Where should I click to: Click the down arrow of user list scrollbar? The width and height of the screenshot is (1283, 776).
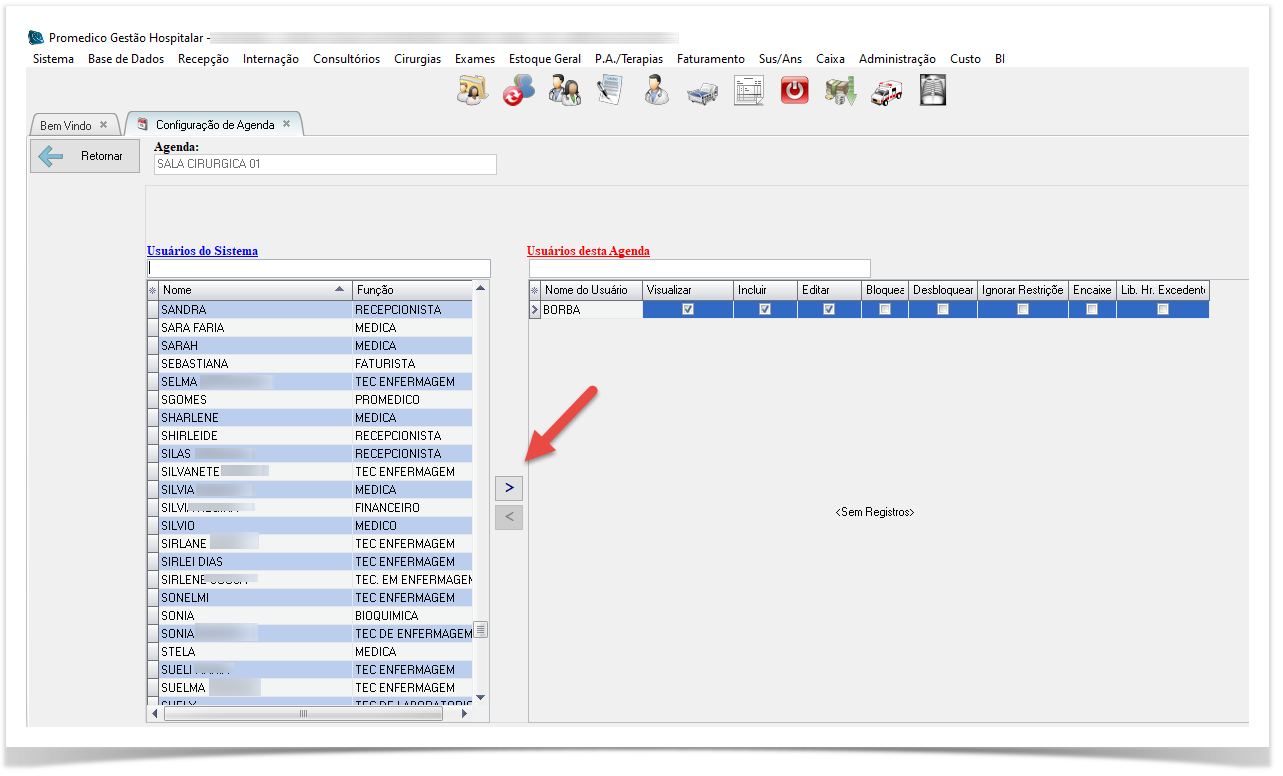coord(480,697)
